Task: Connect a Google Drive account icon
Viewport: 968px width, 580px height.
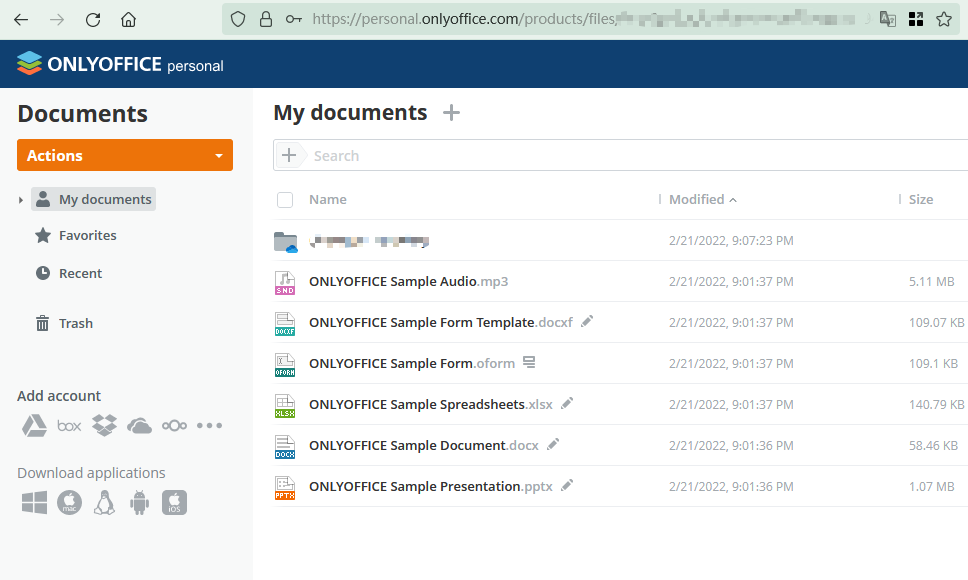Action: pos(34,426)
